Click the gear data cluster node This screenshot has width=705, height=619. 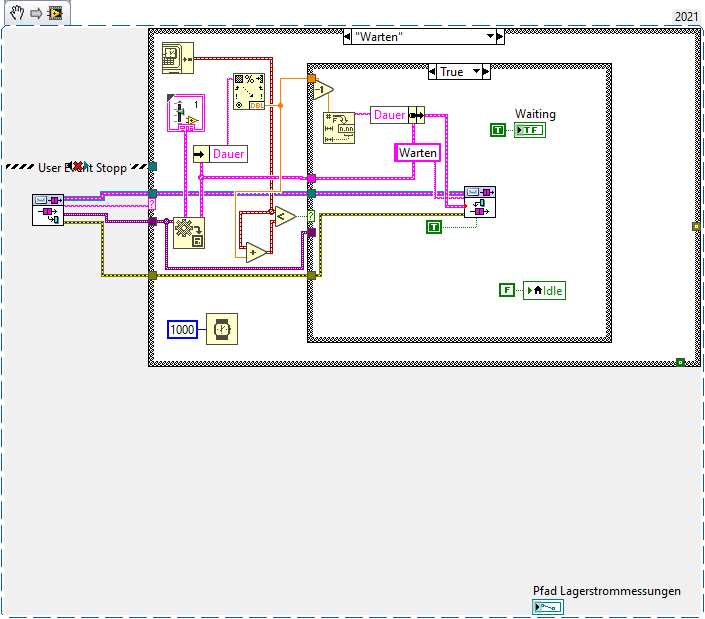[189, 233]
